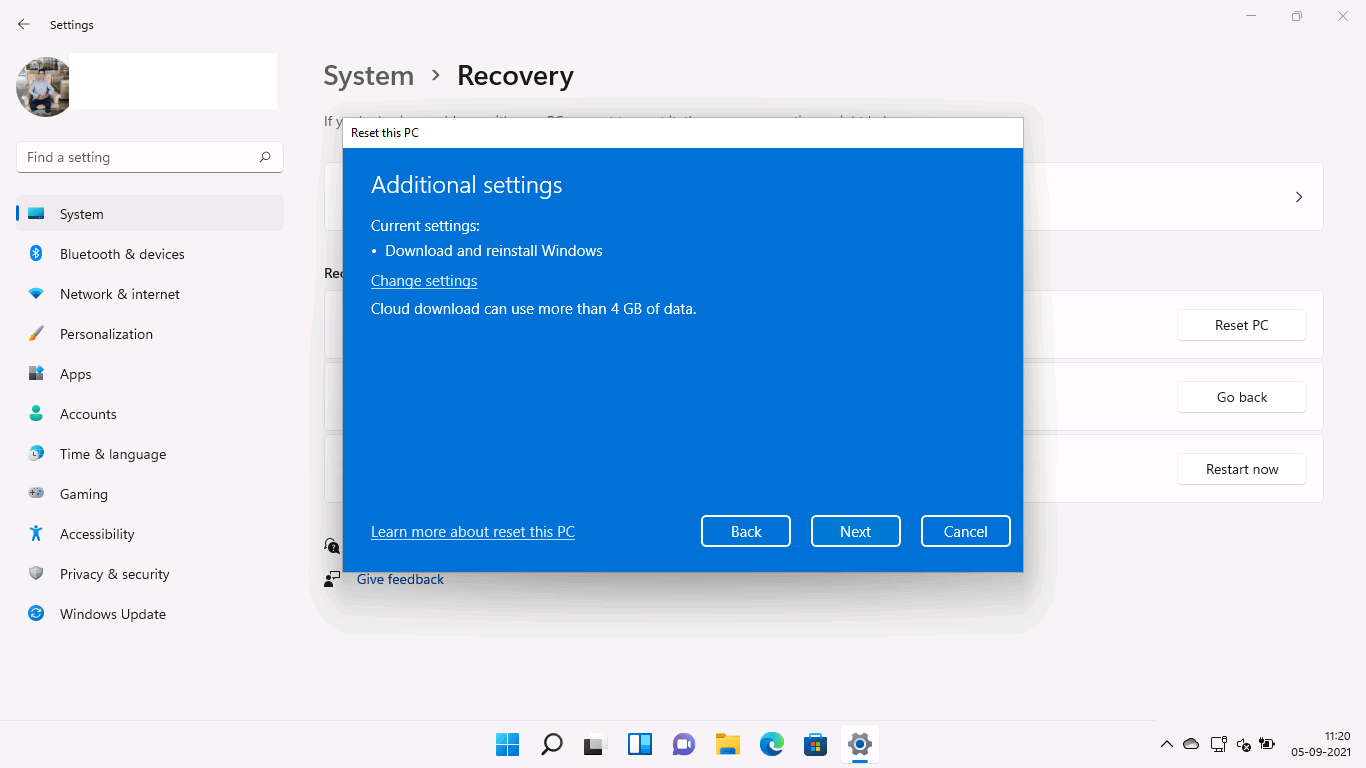The width and height of the screenshot is (1366, 768).
Task: Launch Microsoft Edge from the taskbar
Action: point(772,744)
